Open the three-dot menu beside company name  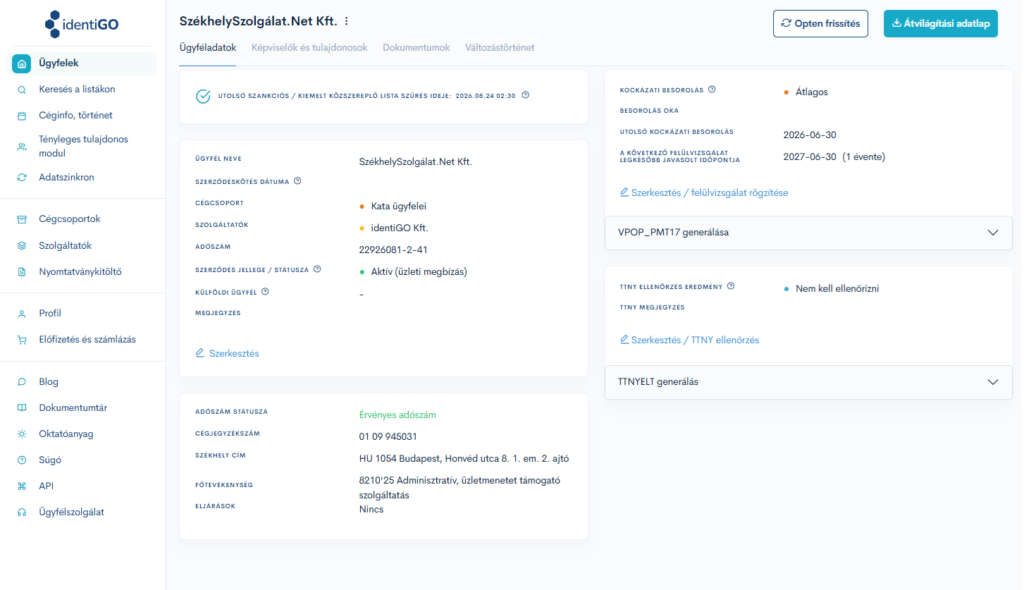[x=347, y=22]
